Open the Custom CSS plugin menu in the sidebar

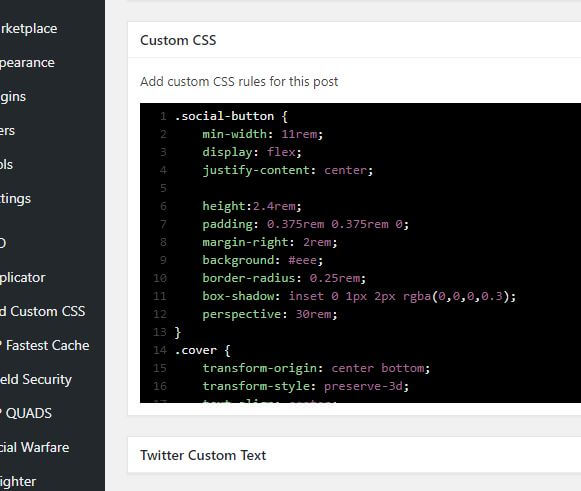43,311
